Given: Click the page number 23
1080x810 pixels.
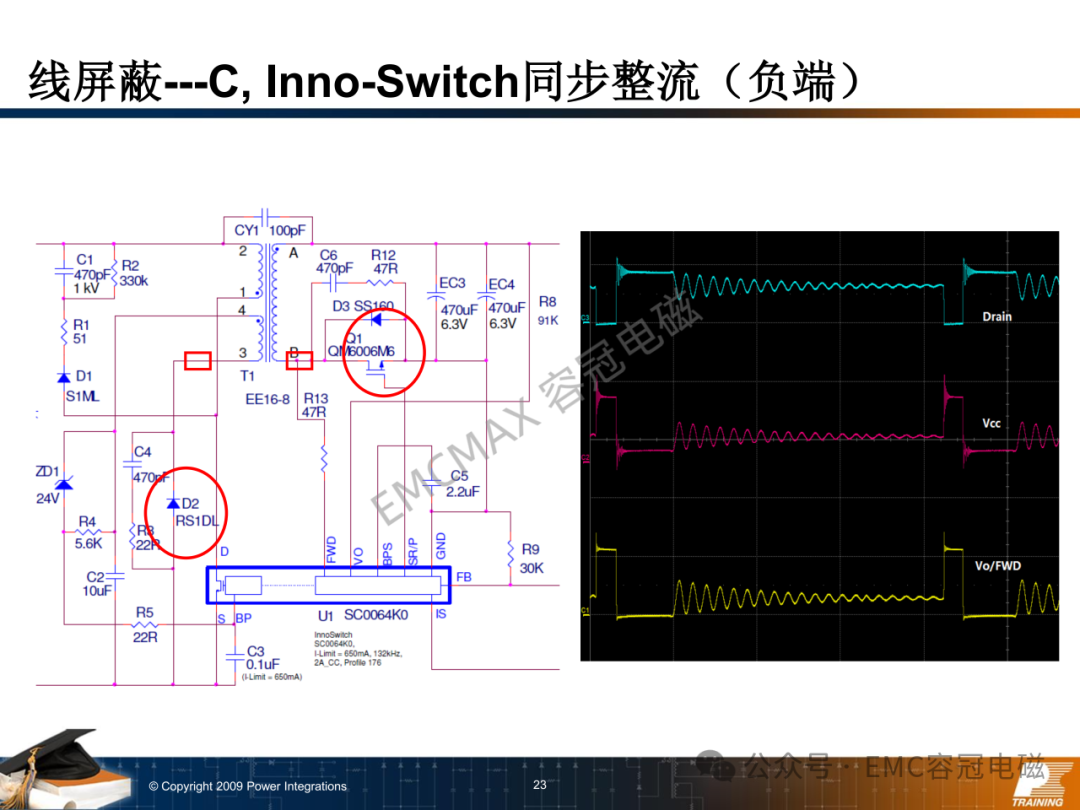Looking at the screenshot, I should click(540, 785).
